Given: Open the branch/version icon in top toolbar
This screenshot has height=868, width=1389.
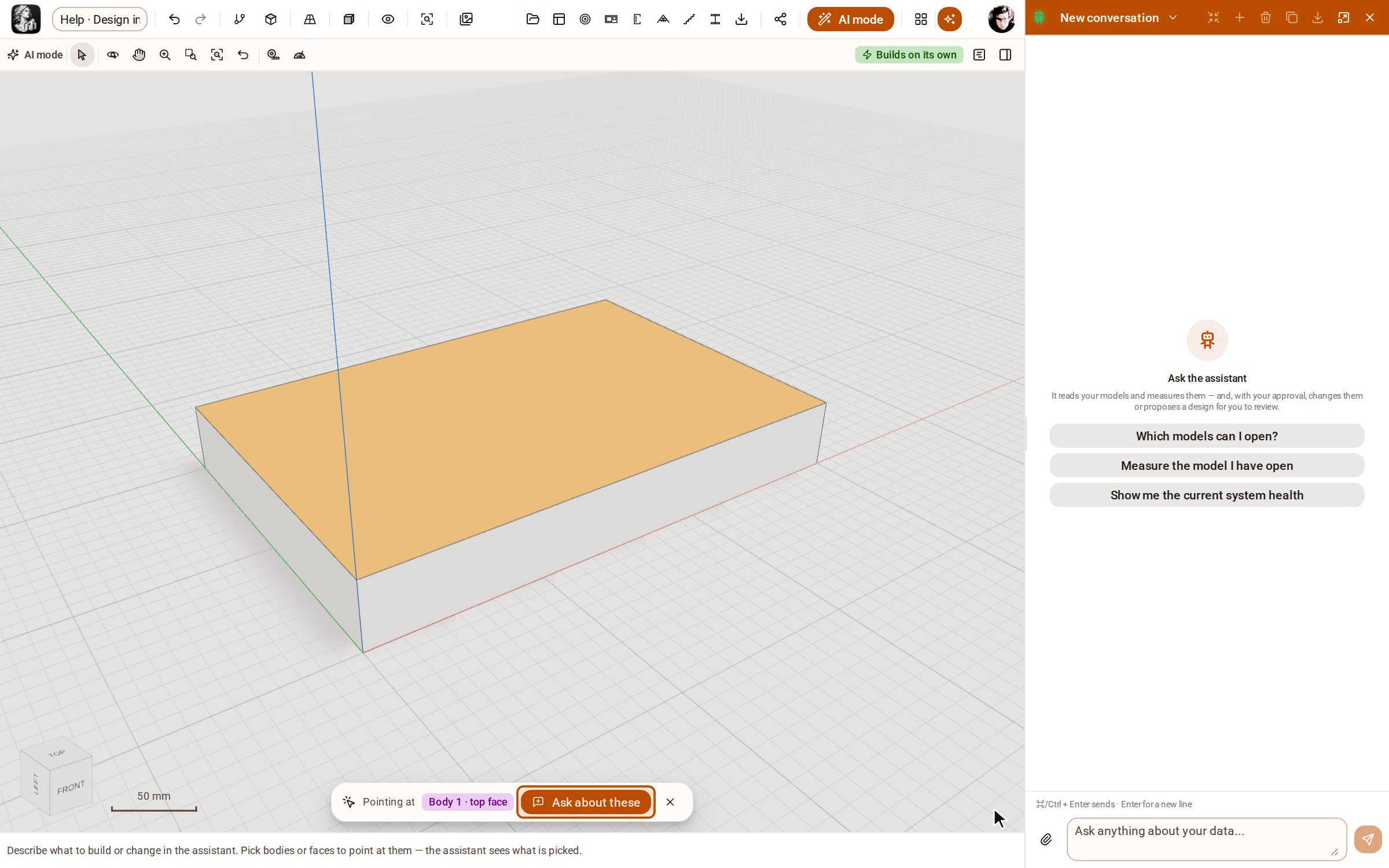Looking at the screenshot, I should 239,19.
